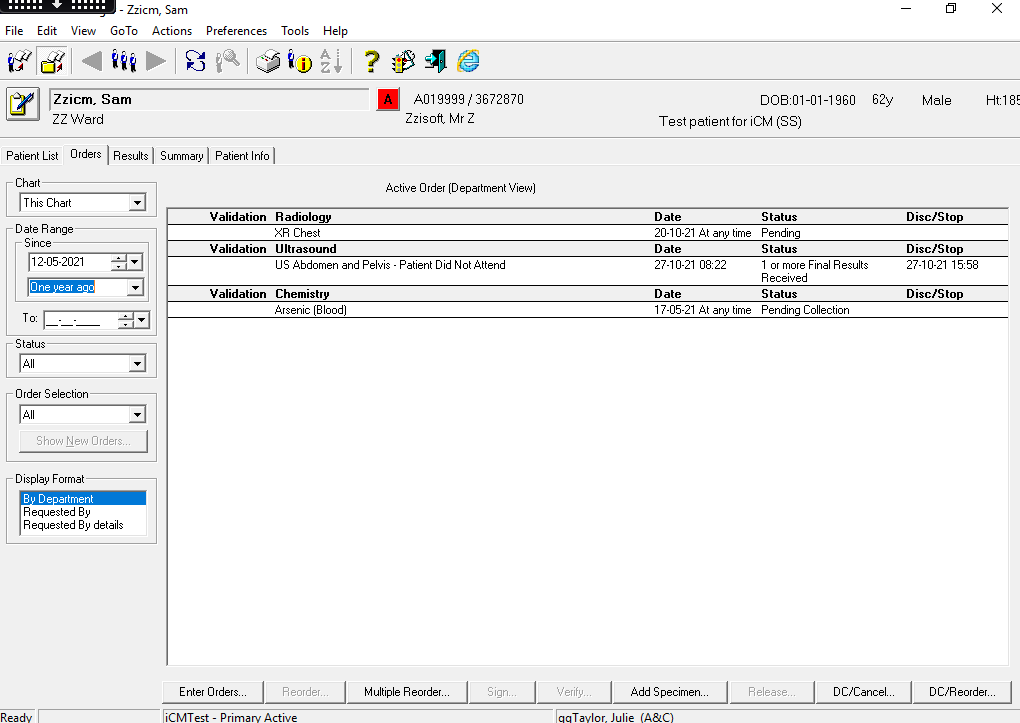Select the XR Chest order row
This screenshot has height=723, width=1020.
(x=587, y=233)
